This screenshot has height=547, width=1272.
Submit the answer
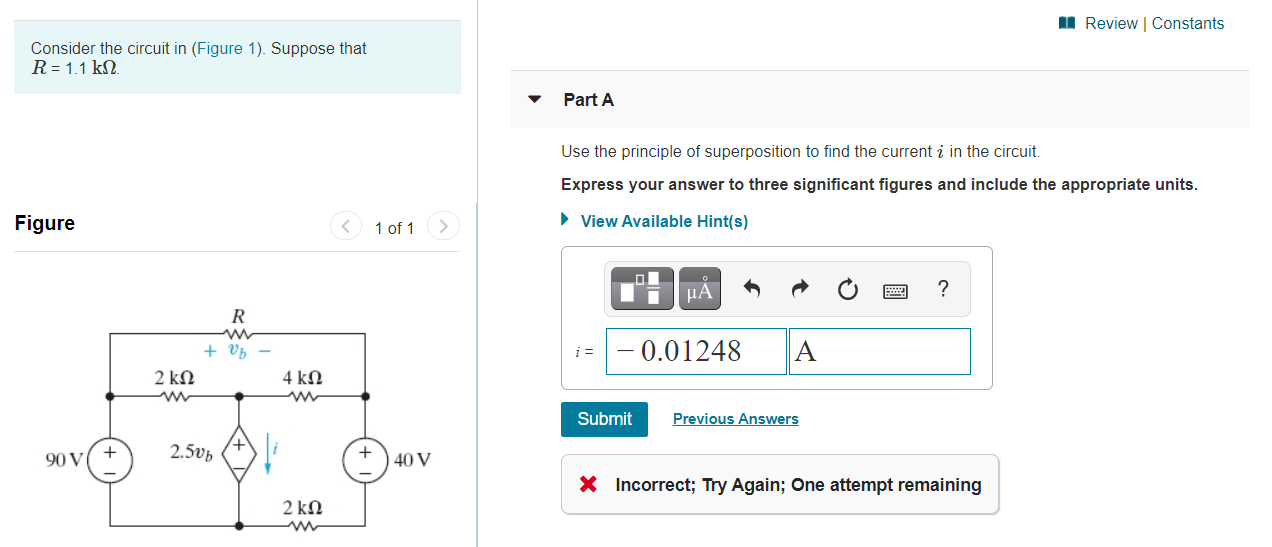tap(604, 419)
